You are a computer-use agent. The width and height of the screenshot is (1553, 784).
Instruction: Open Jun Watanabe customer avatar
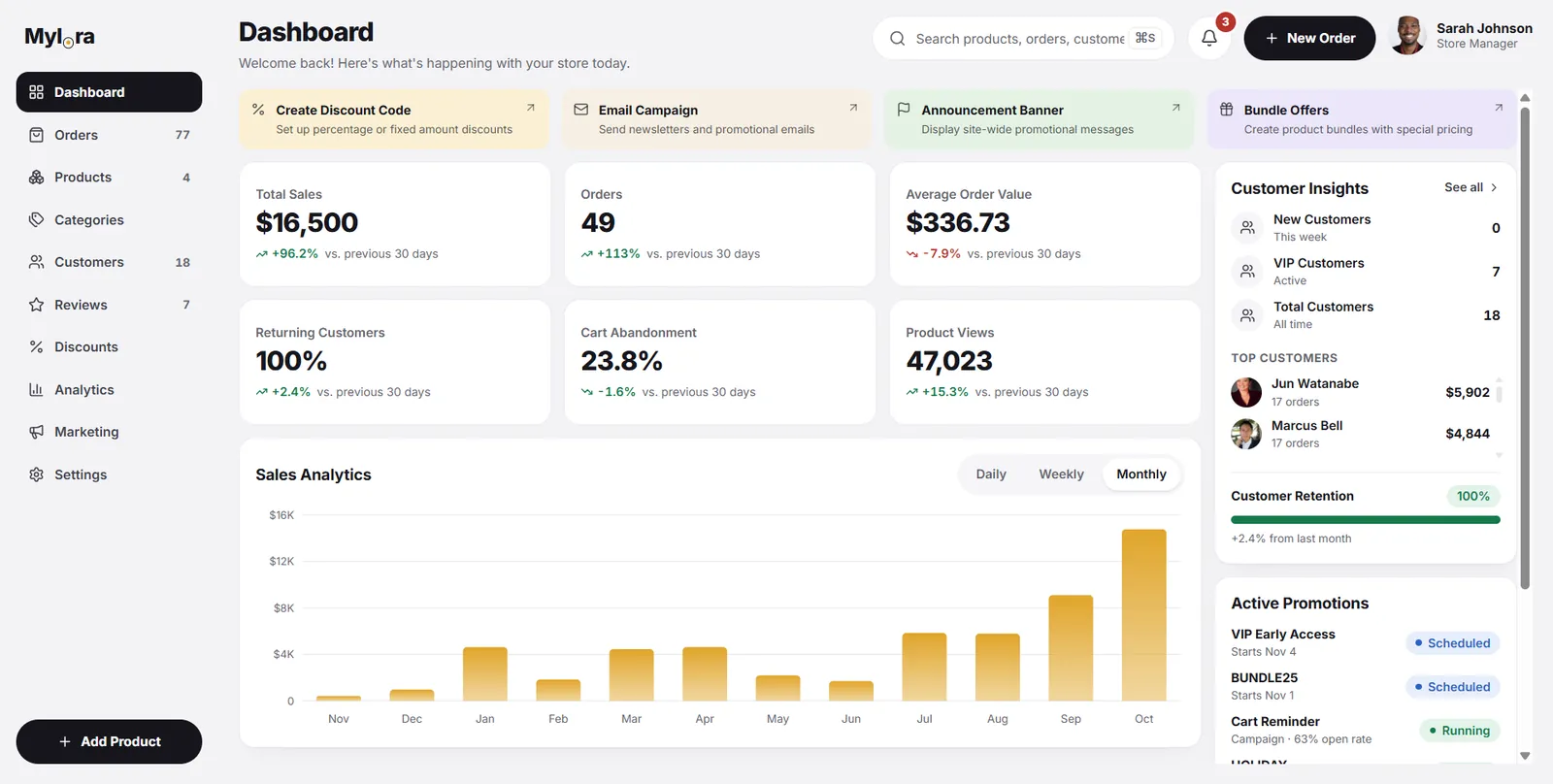point(1246,392)
